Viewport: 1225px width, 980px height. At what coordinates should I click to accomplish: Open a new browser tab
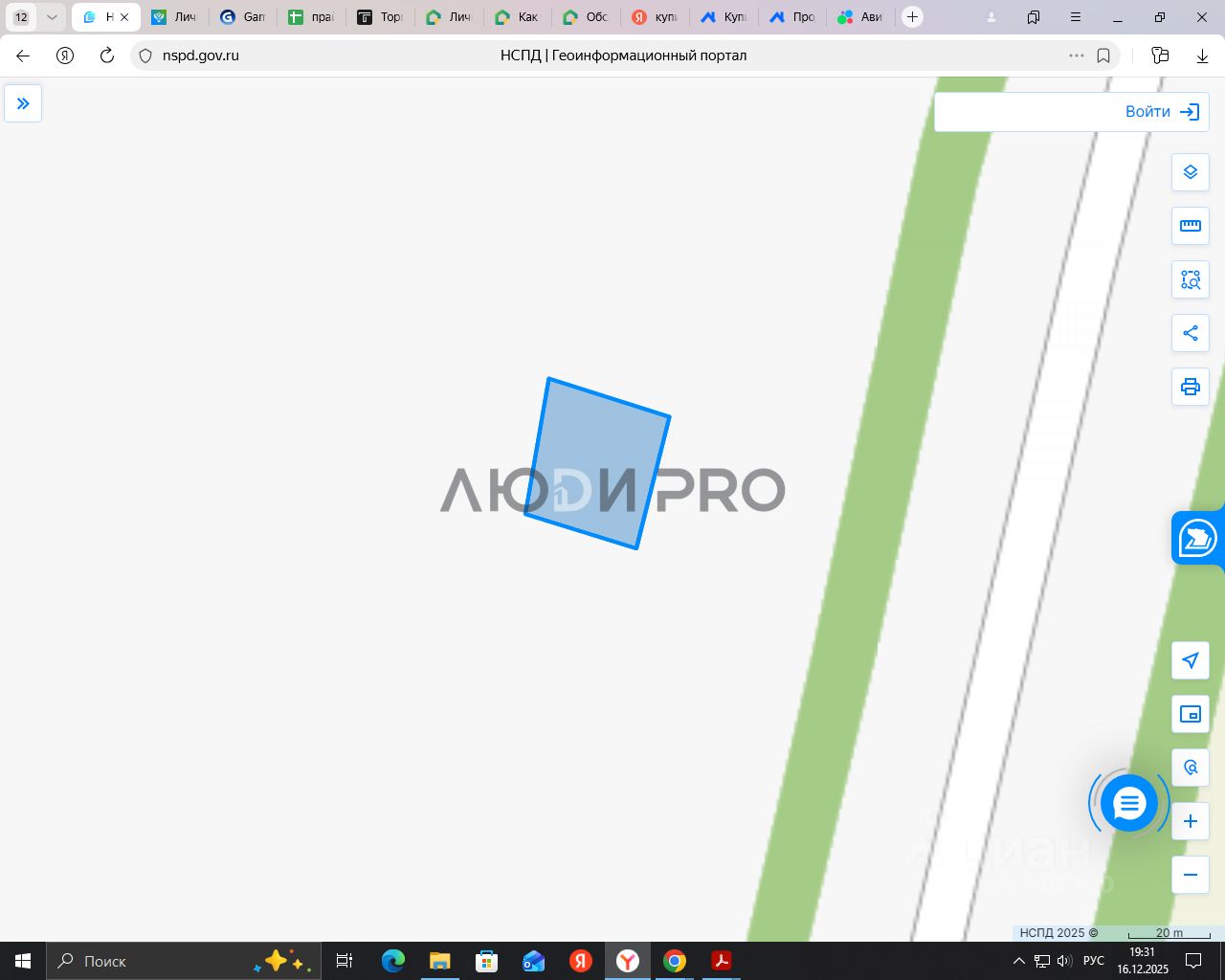point(913,17)
